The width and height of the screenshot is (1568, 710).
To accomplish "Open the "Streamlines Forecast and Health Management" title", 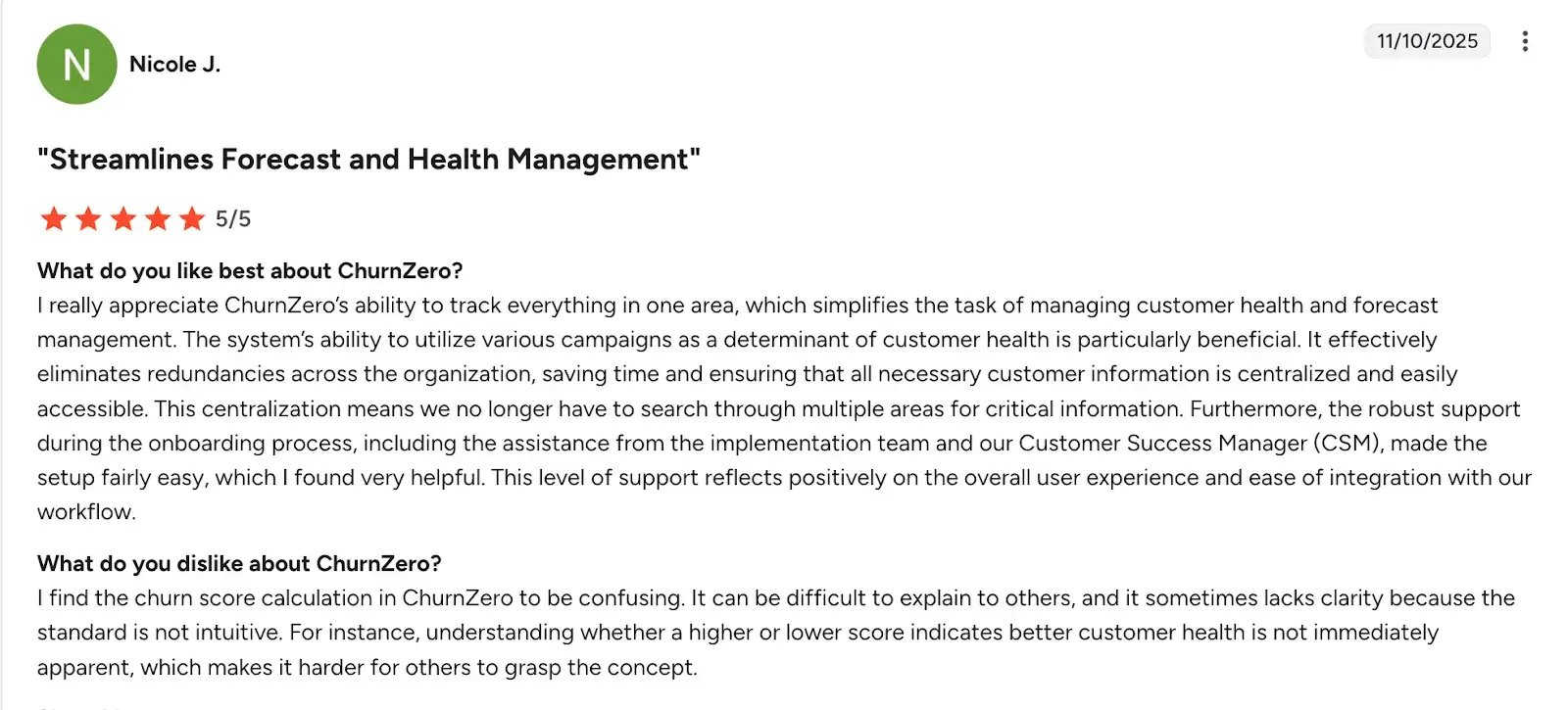I will [368, 159].
